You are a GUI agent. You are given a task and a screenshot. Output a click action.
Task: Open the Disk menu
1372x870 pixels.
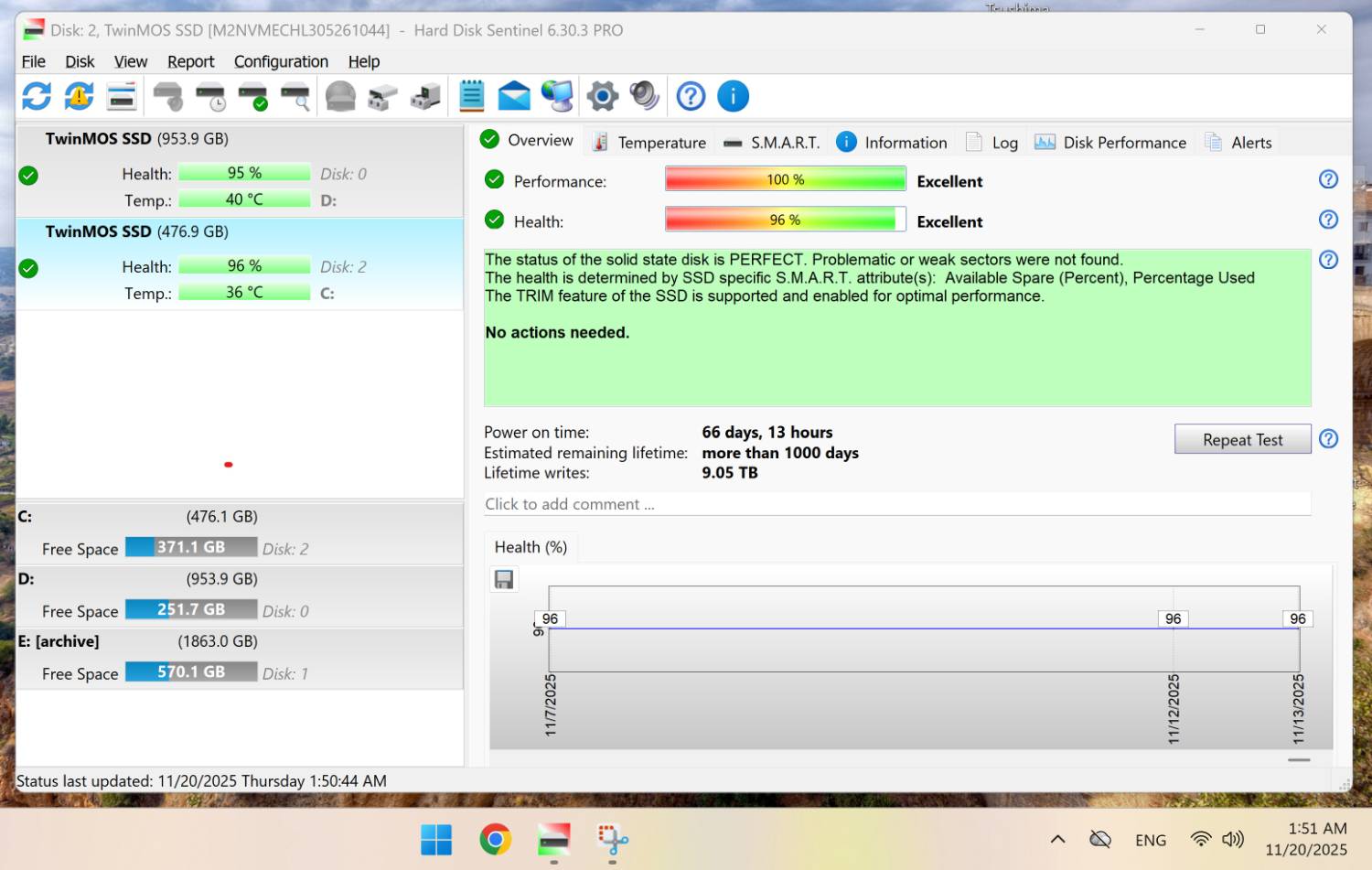pos(80,61)
